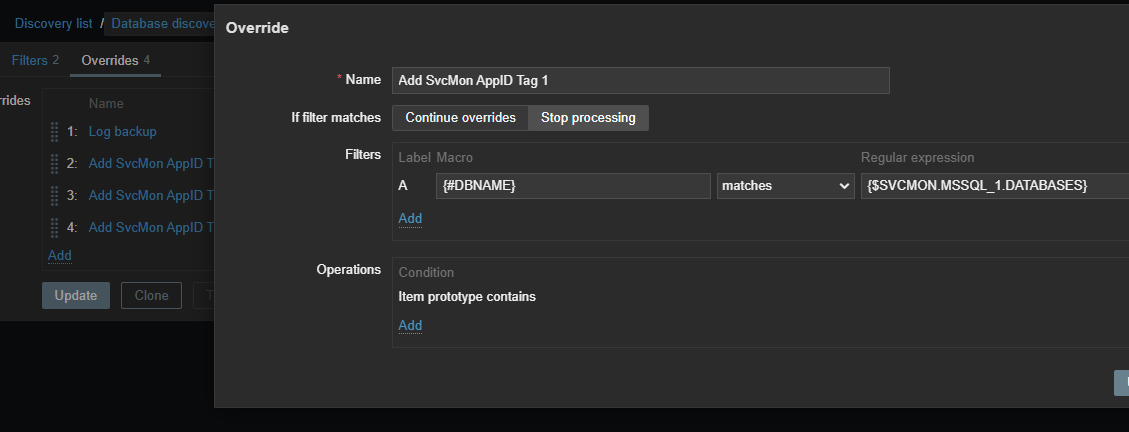Click the Clone button
This screenshot has width=1129, height=432.
tap(151, 295)
